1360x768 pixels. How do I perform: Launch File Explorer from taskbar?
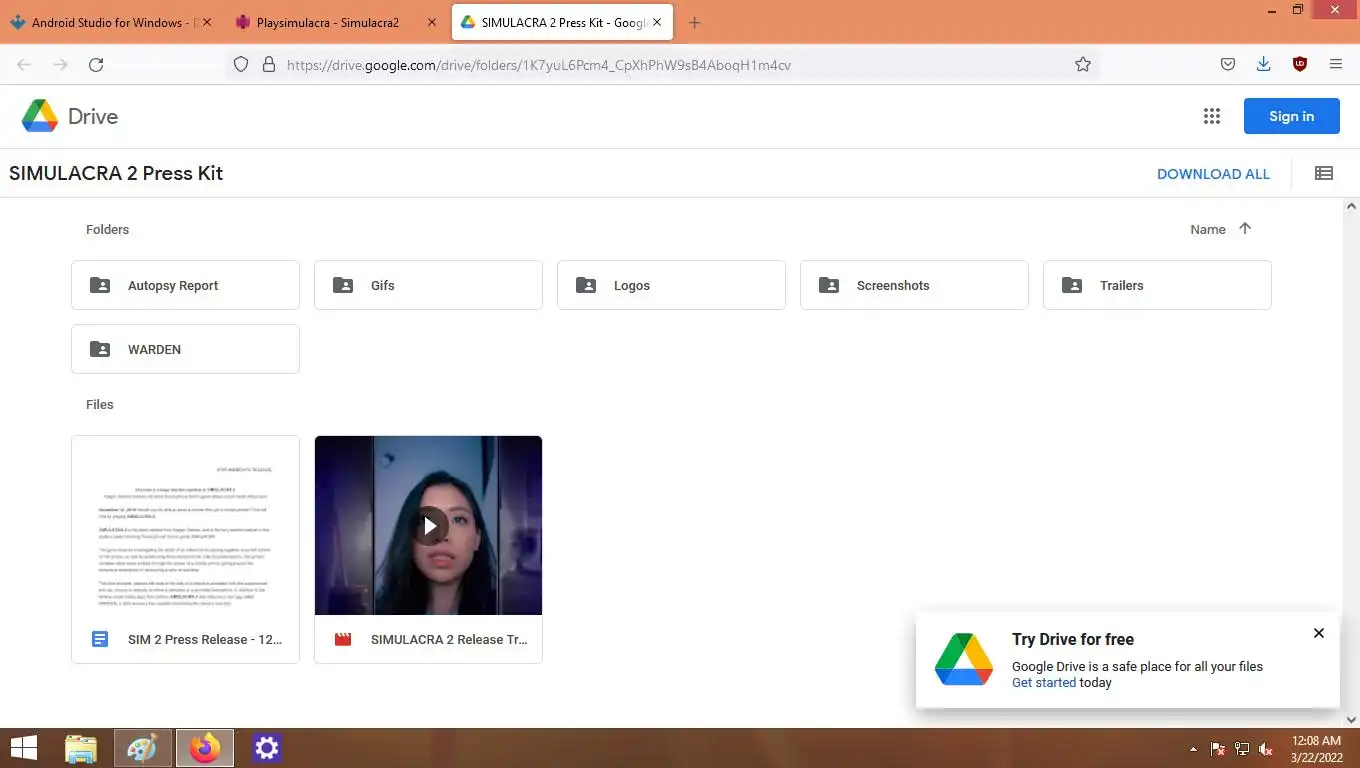(x=81, y=748)
